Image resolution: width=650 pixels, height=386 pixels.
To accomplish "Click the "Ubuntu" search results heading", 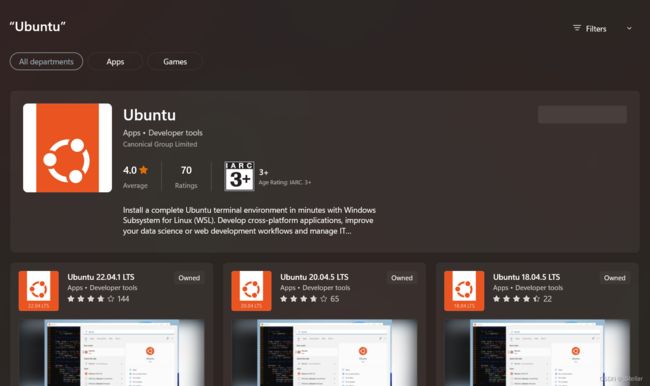I will (38, 27).
